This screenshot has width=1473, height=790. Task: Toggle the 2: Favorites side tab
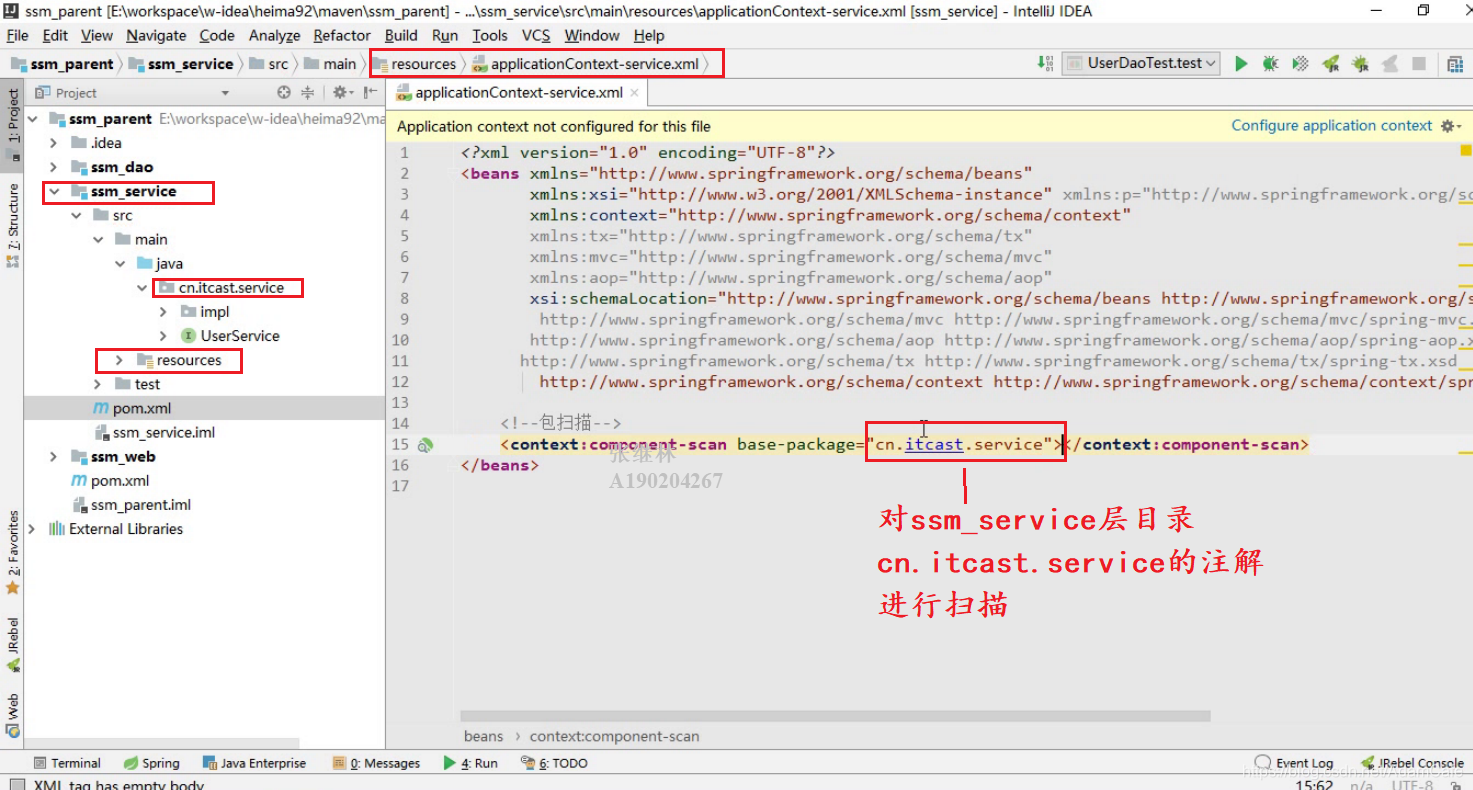[13, 552]
